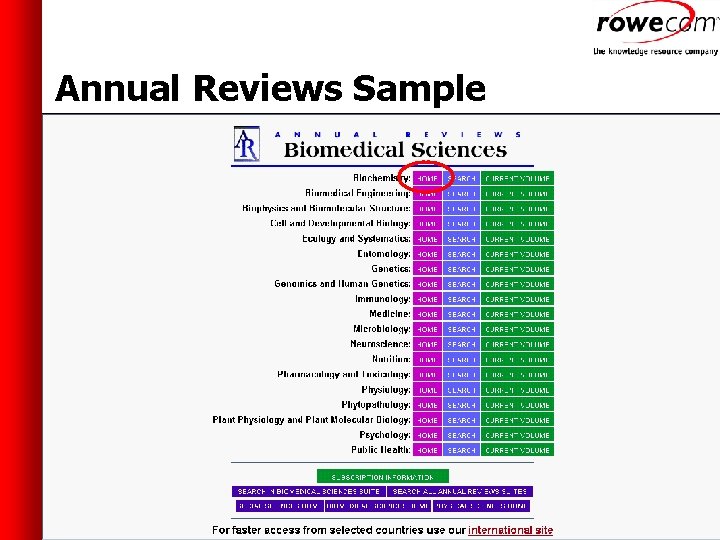Open Biochemistry CURRENT VOLUME
The width and height of the screenshot is (720, 540).
click(x=518, y=179)
